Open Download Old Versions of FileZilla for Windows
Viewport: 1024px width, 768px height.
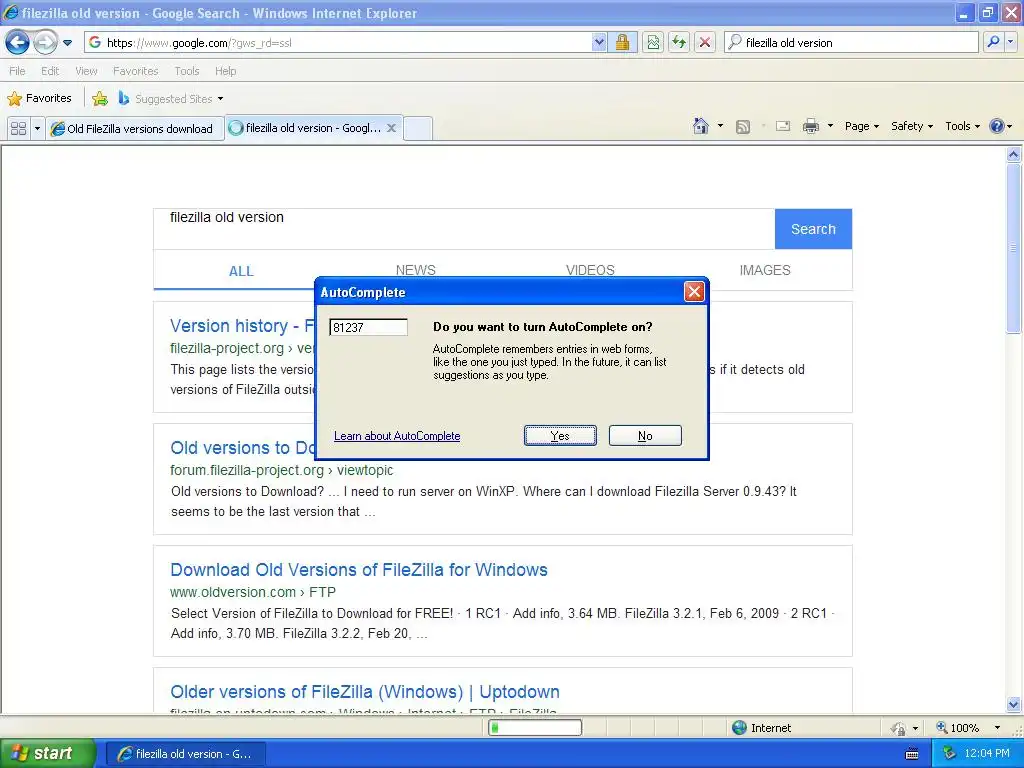359,569
